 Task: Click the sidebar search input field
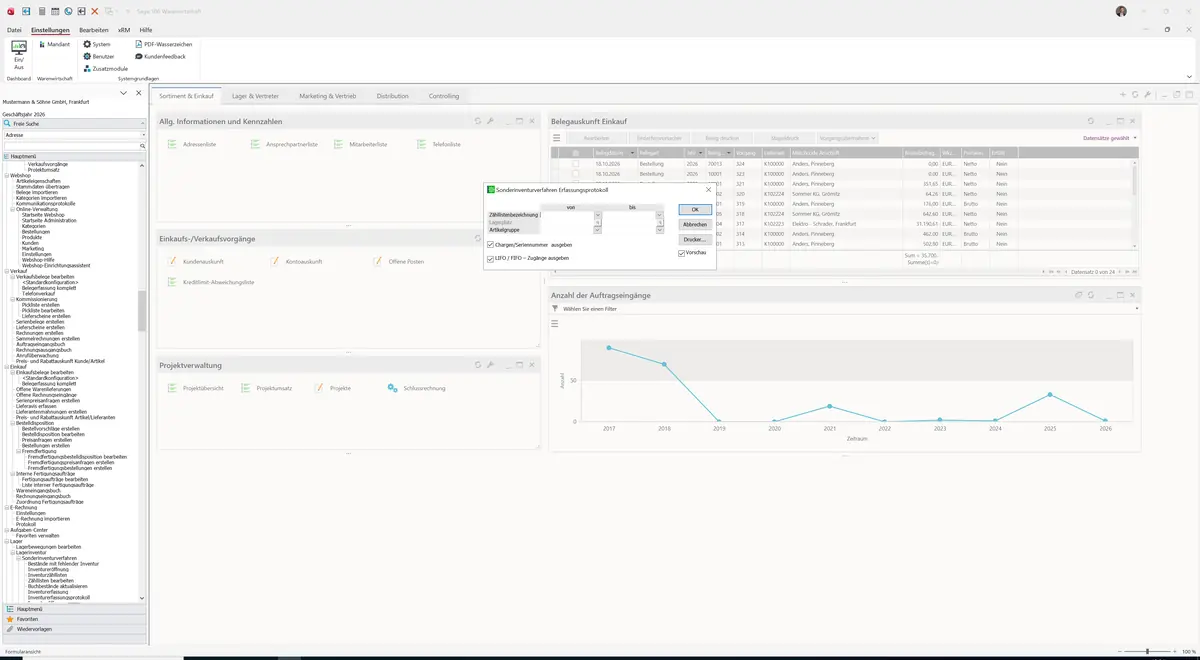click(71, 146)
